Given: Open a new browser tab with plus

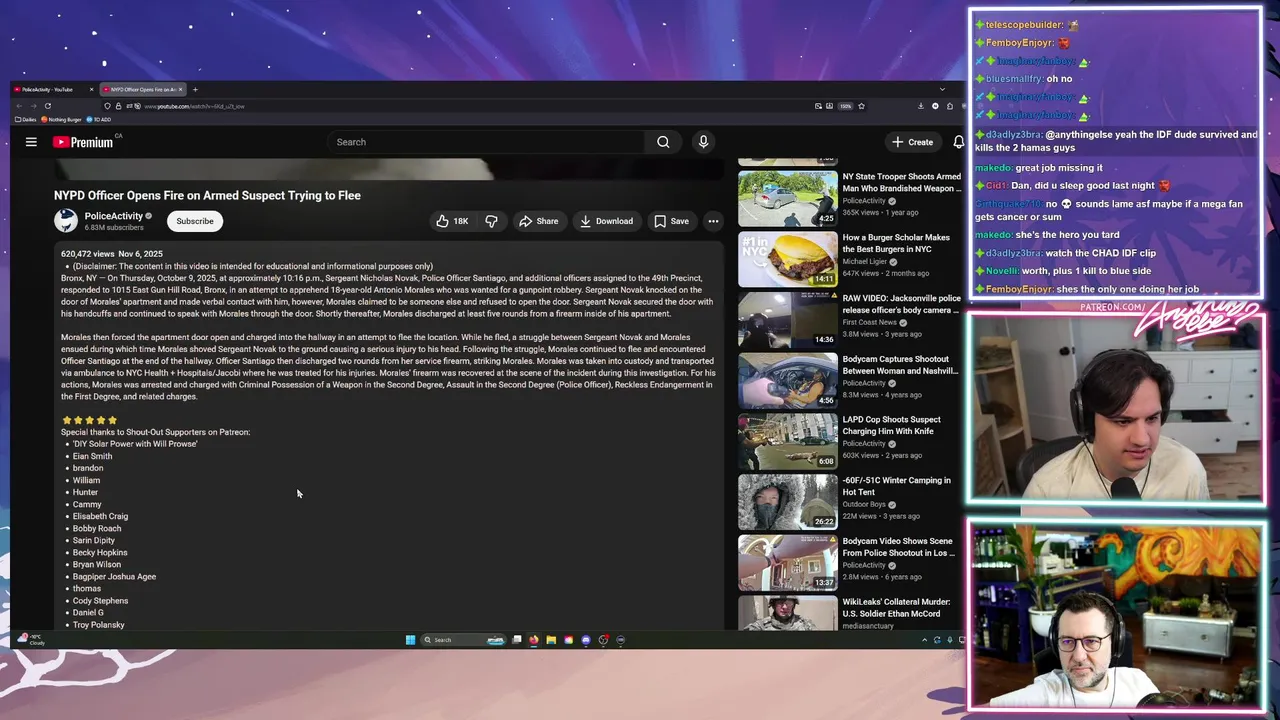Looking at the screenshot, I should 195,89.
